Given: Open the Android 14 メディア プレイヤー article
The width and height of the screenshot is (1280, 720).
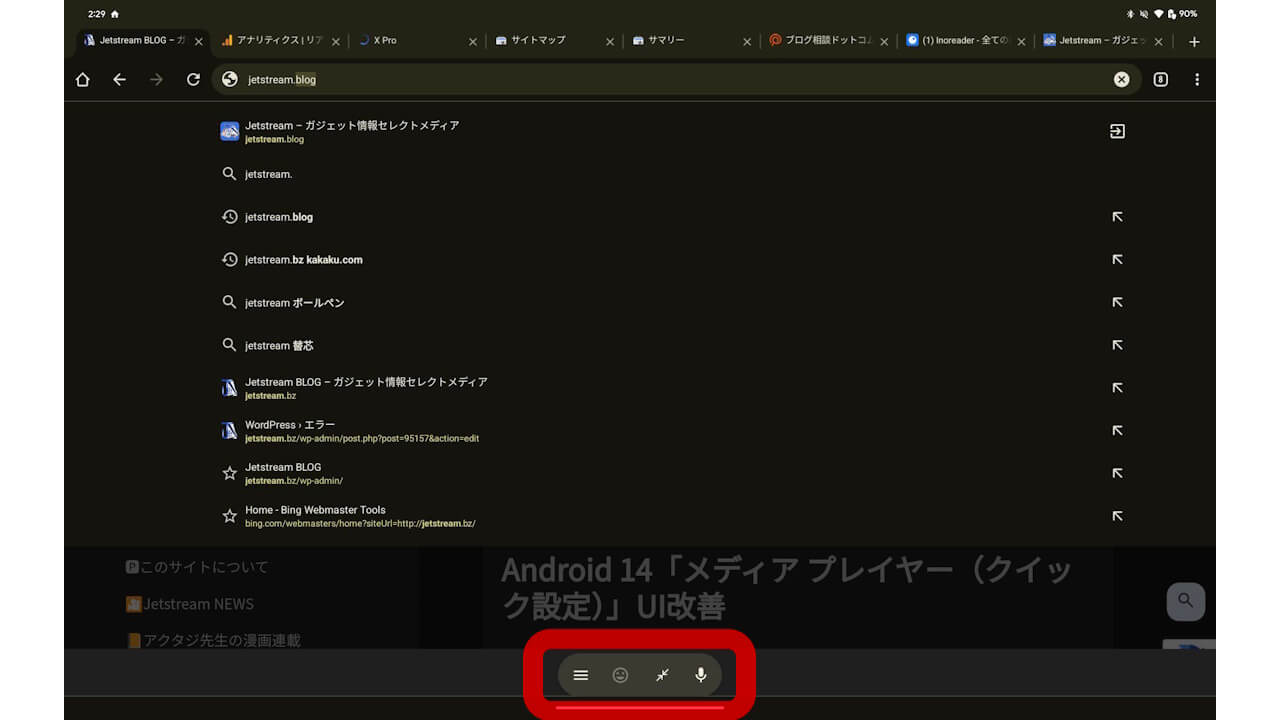Looking at the screenshot, I should (x=786, y=587).
